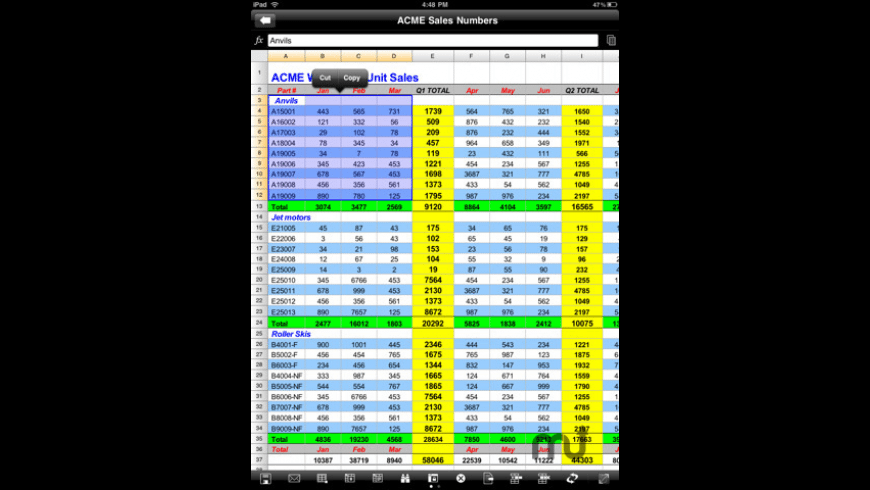Select column G header
870x490 pixels.
[507, 56]
